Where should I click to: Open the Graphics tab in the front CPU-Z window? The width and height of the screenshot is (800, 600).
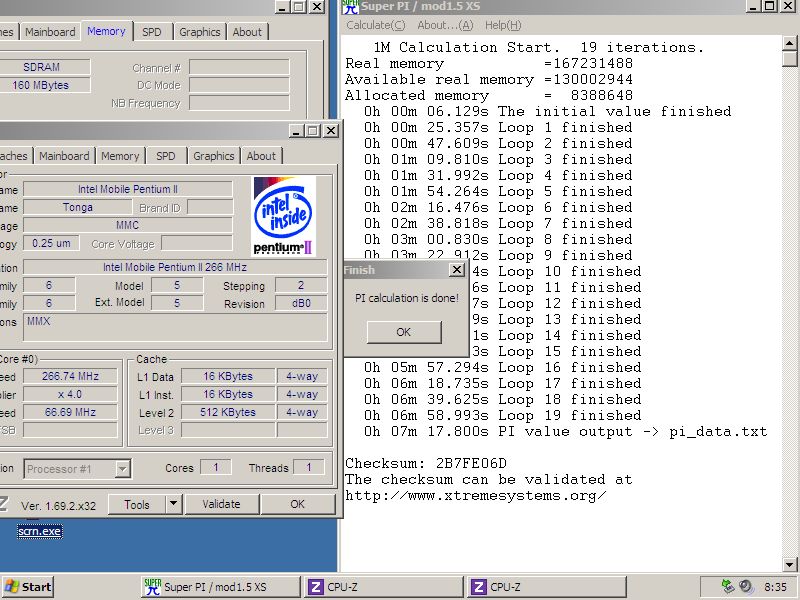point(213,156)
